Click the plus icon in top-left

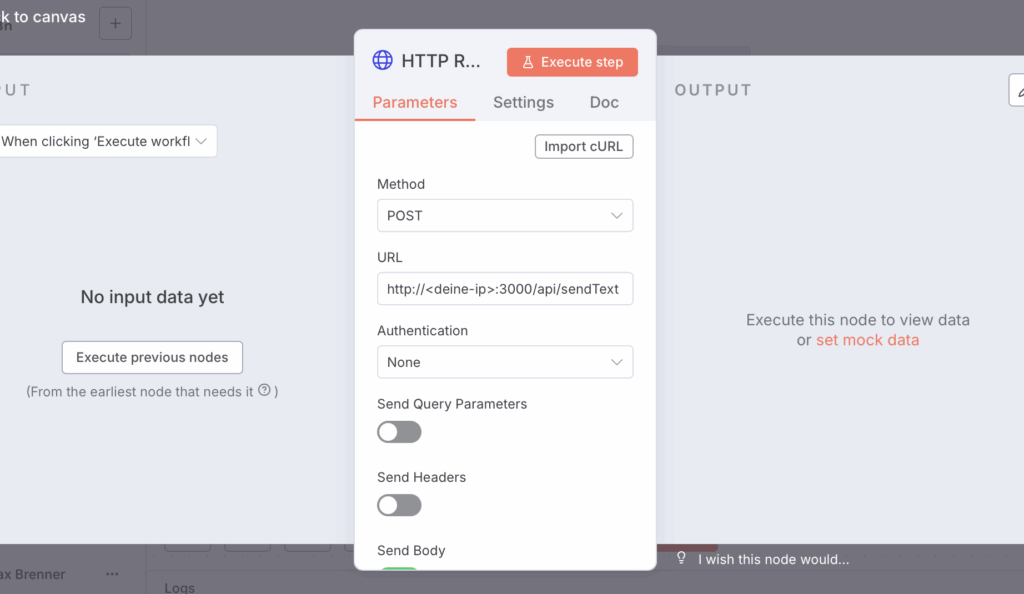pyautogui.click(x=116, y=23)
